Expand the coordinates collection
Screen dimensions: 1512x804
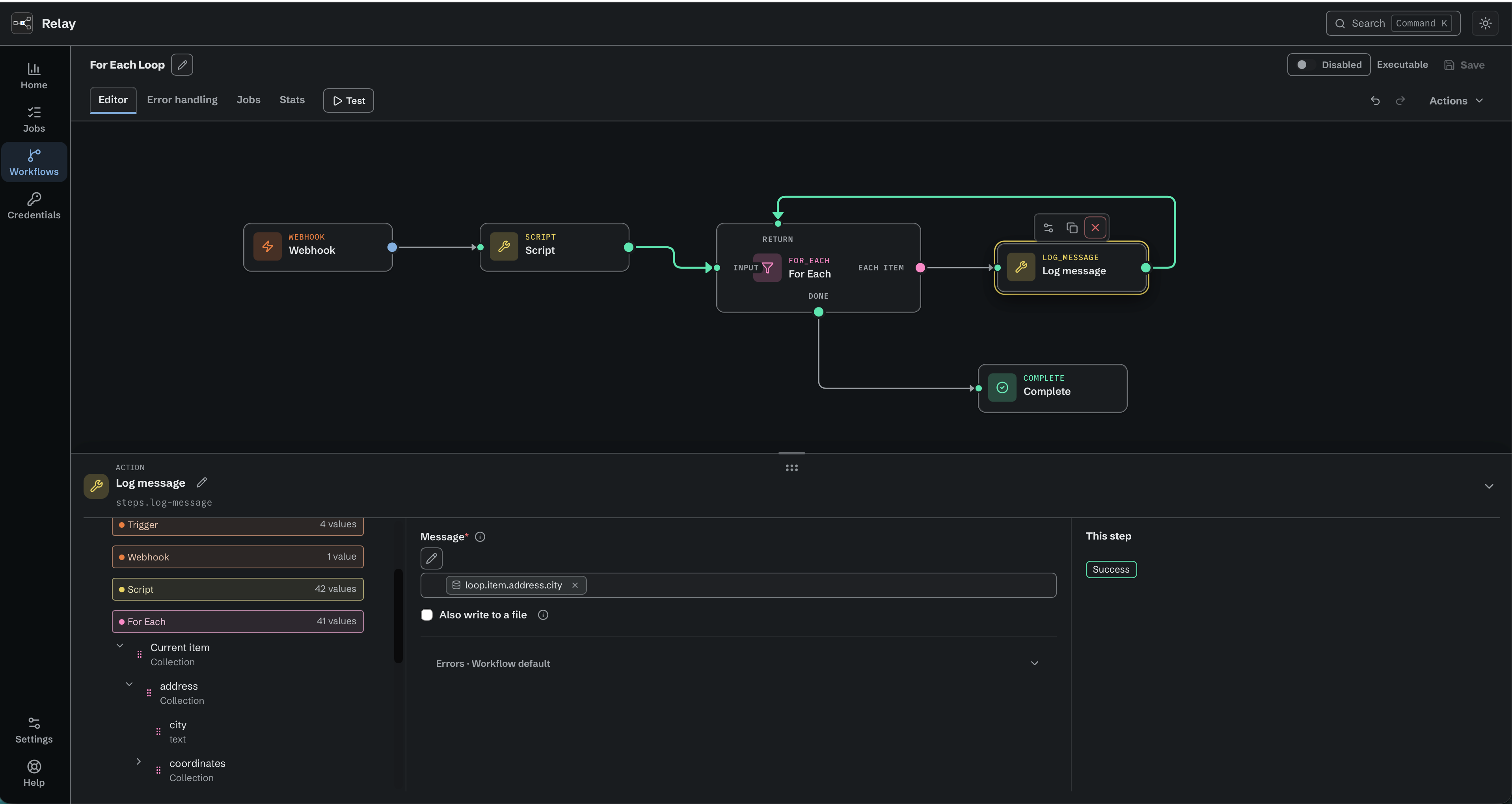(x=138, y=762)
